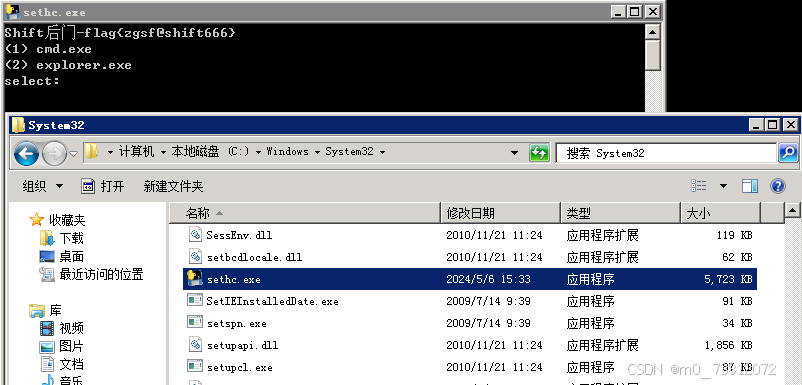Select sethc.exe file name
Image resolution: width=802 pixels, height=385 pixels.
(234, 280)
